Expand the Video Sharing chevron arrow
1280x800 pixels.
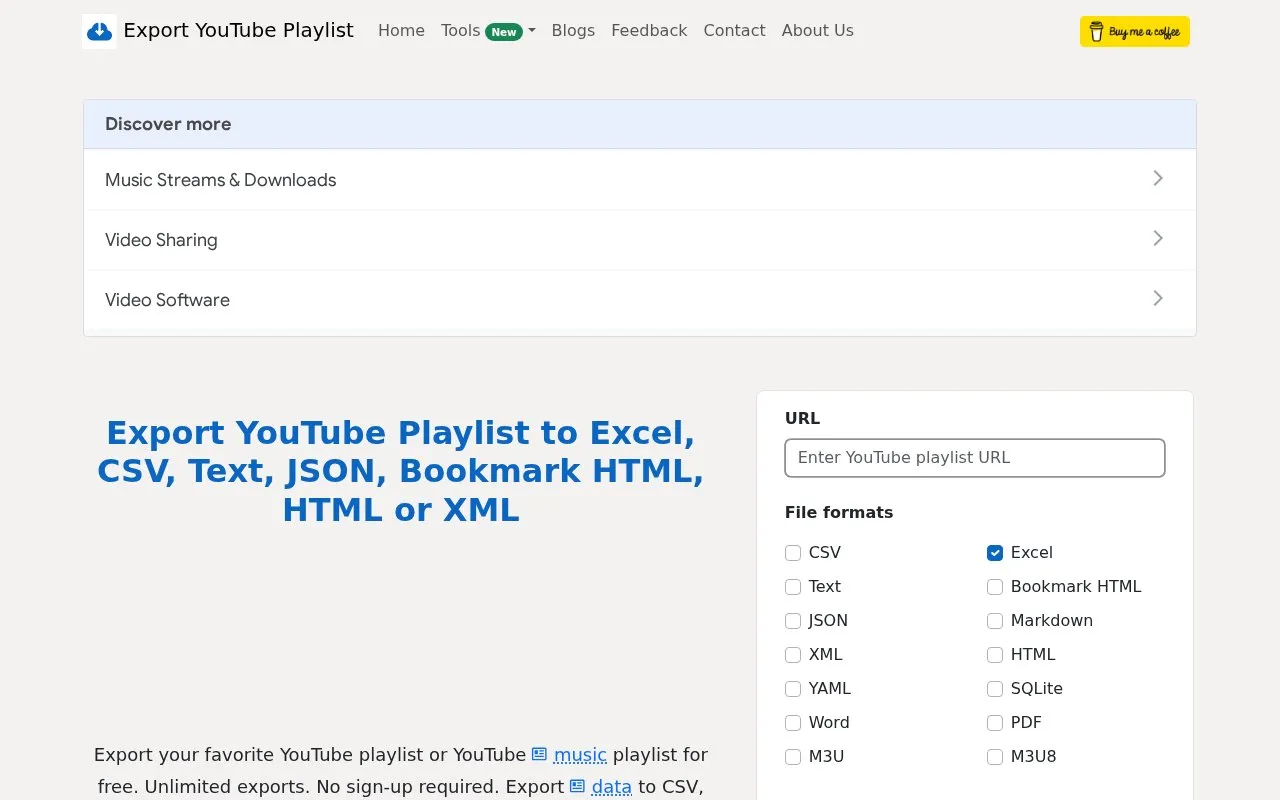coord(1158,238)
